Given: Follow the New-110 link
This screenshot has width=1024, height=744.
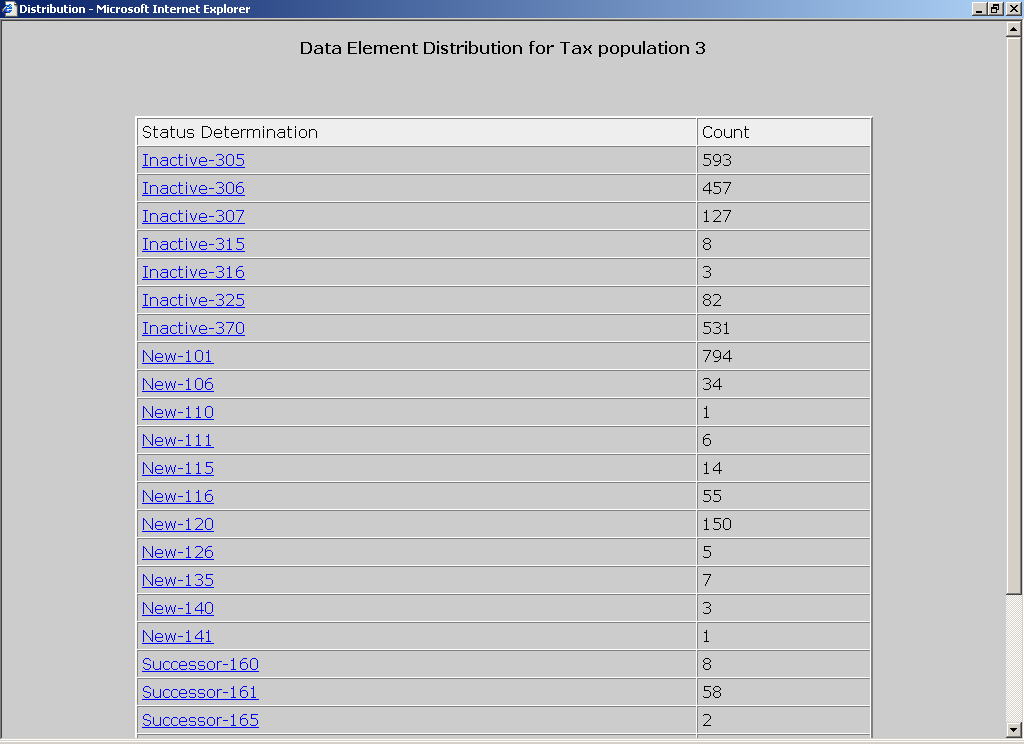Looking at the screenshot, I should [x=178, y=413].
